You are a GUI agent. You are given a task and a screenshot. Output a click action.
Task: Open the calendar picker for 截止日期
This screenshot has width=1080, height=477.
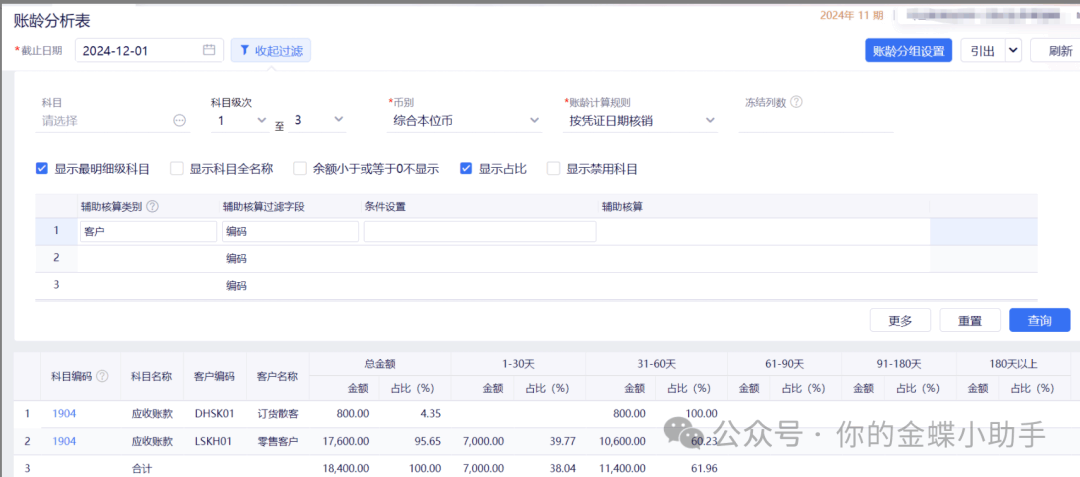[x=209, y=50]
